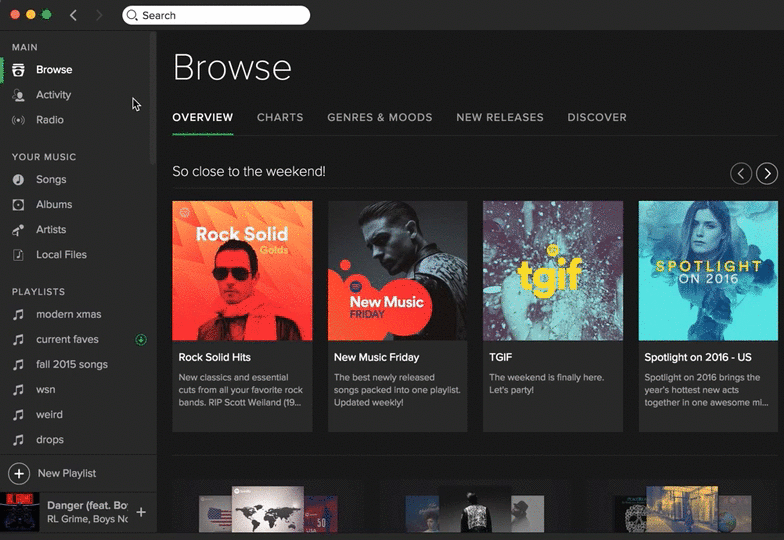
Task: Switch to Genres & Moods tab
Action: coord(379,117)
